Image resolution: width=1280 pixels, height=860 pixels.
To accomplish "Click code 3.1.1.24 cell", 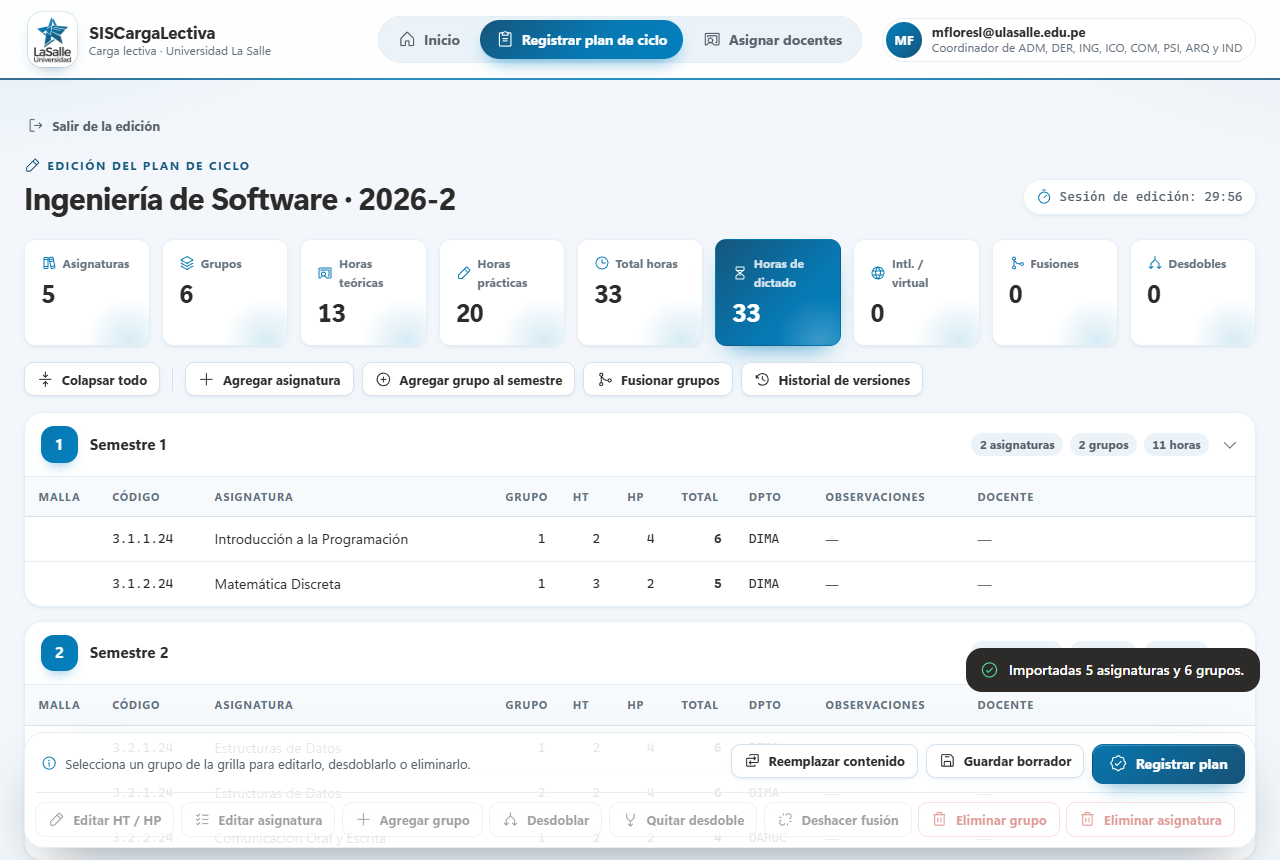I will tap(143, 539).
